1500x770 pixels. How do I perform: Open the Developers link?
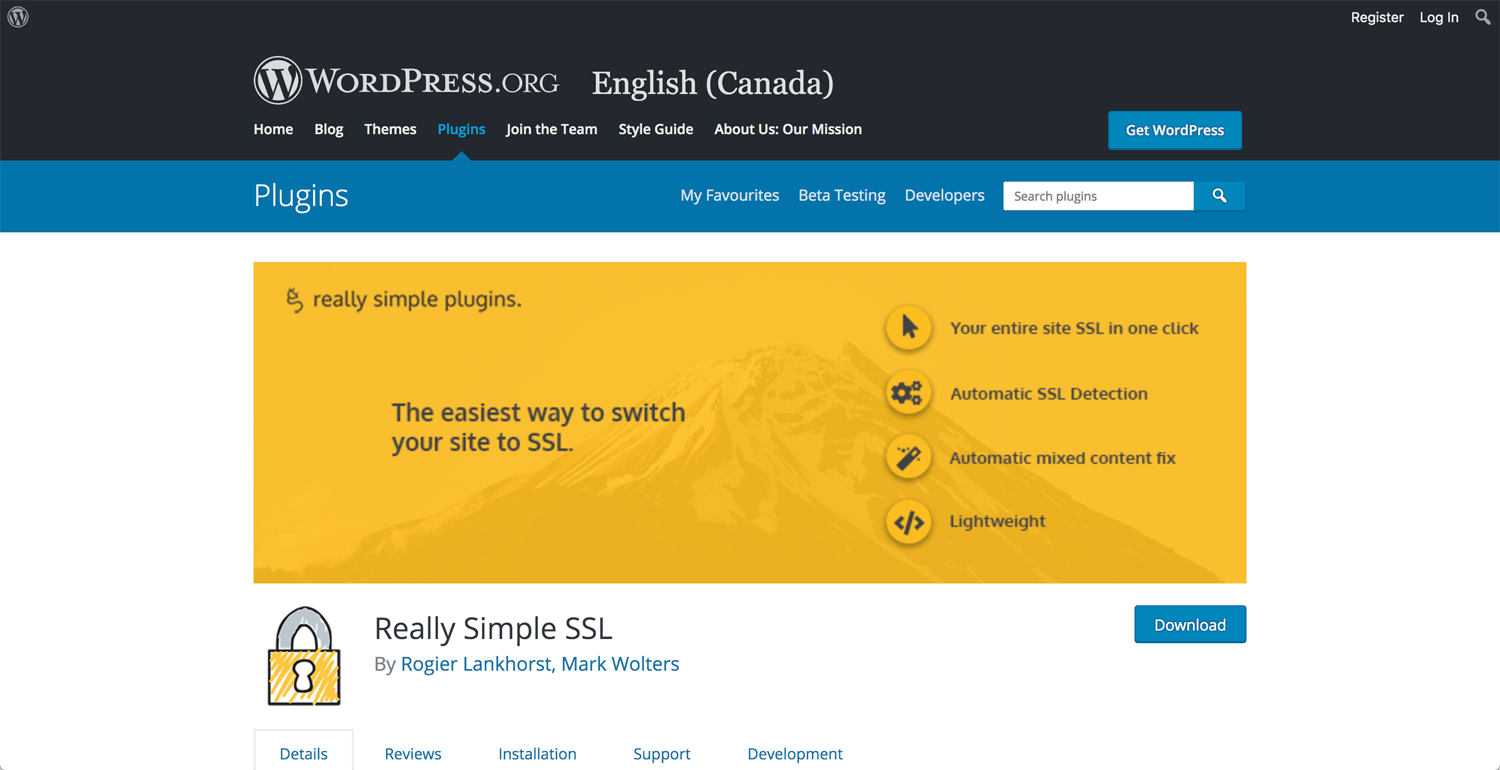[x=945, y=195]
